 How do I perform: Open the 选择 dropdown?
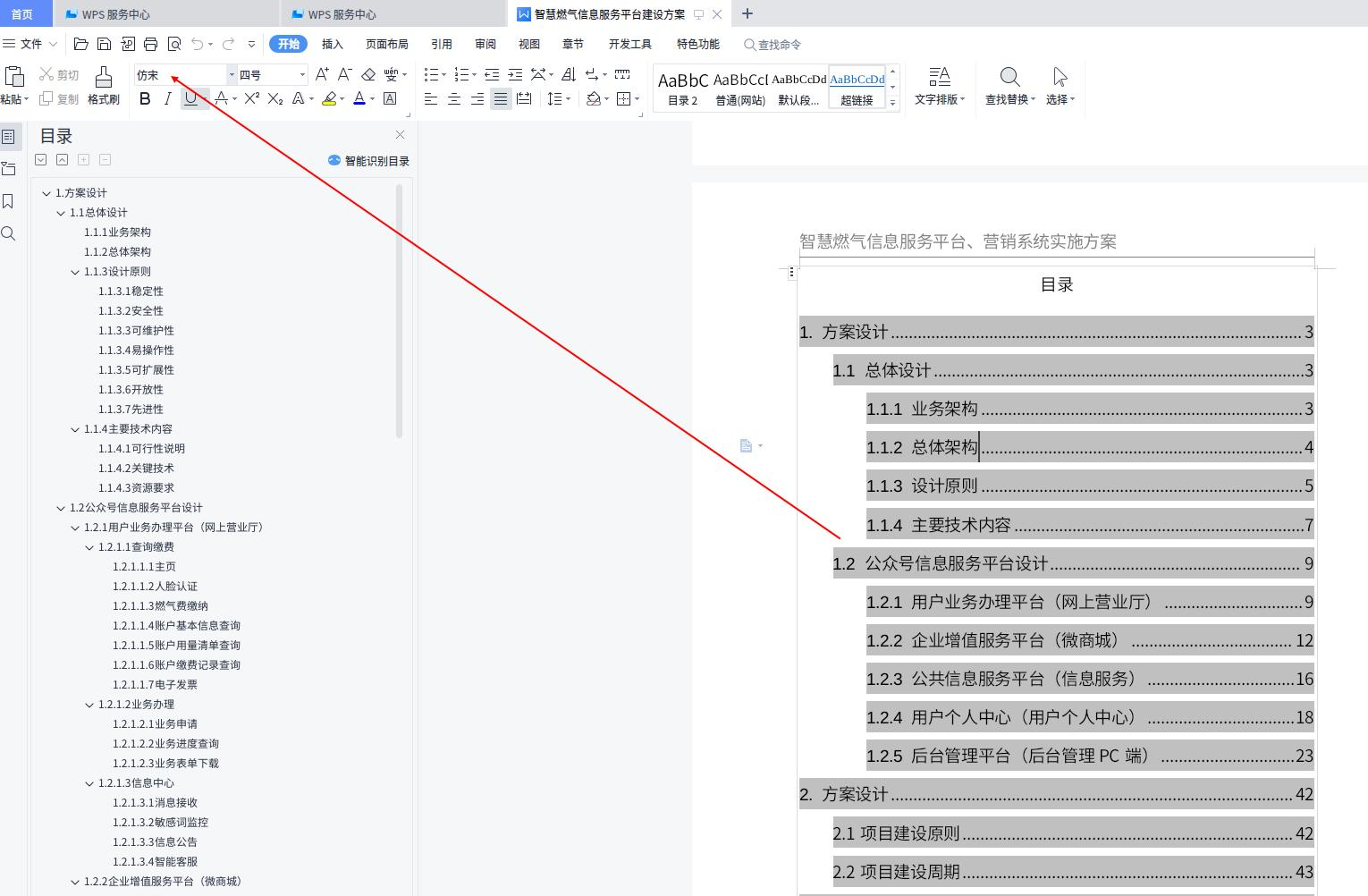click(x=1060, y=86)
